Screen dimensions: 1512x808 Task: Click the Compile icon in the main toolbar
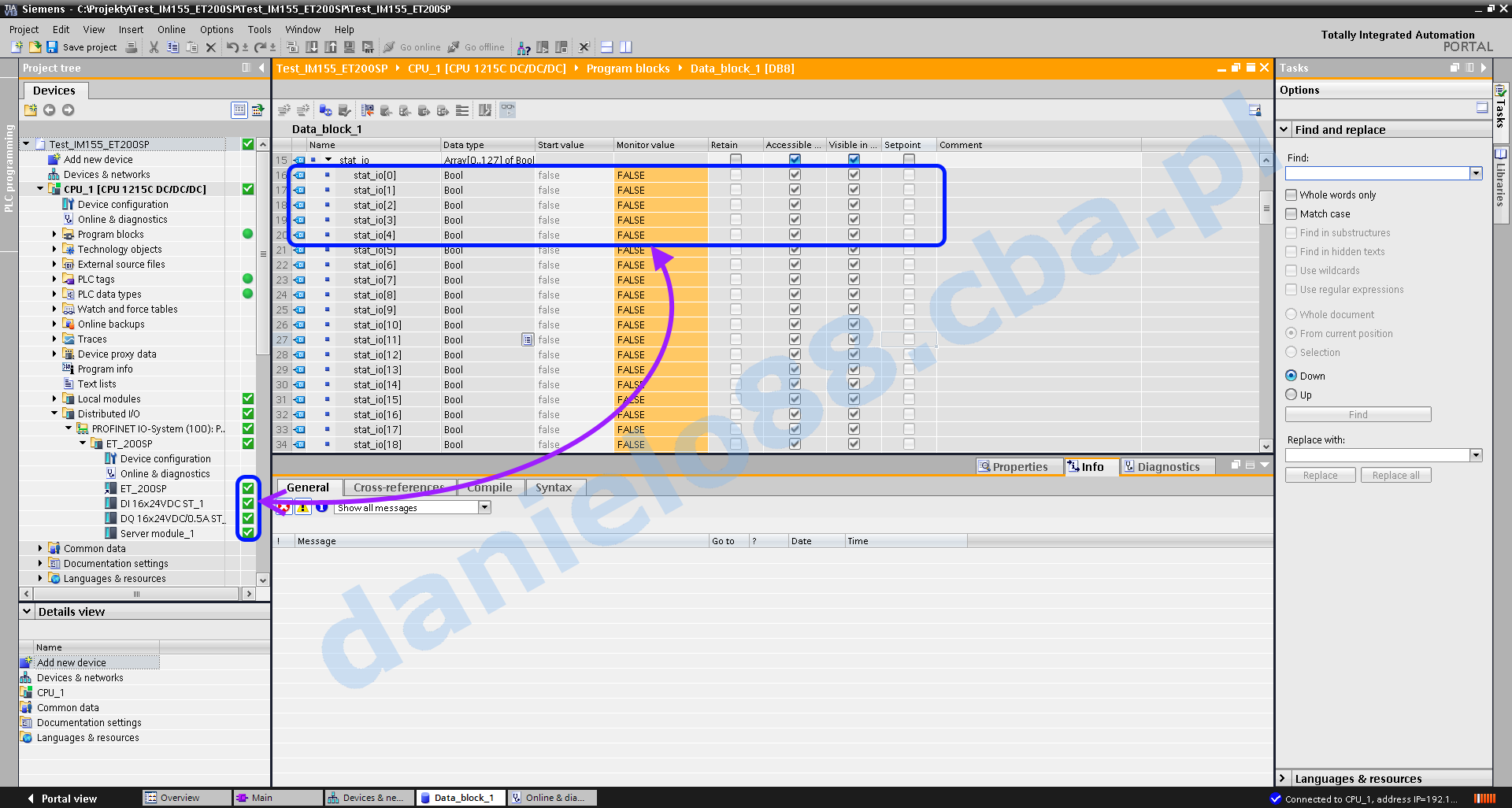[x=292, y=47]
